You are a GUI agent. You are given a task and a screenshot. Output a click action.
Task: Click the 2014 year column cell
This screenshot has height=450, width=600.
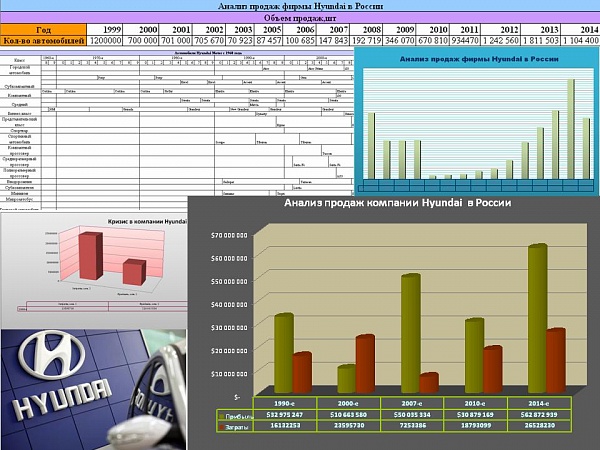[587, 30]
